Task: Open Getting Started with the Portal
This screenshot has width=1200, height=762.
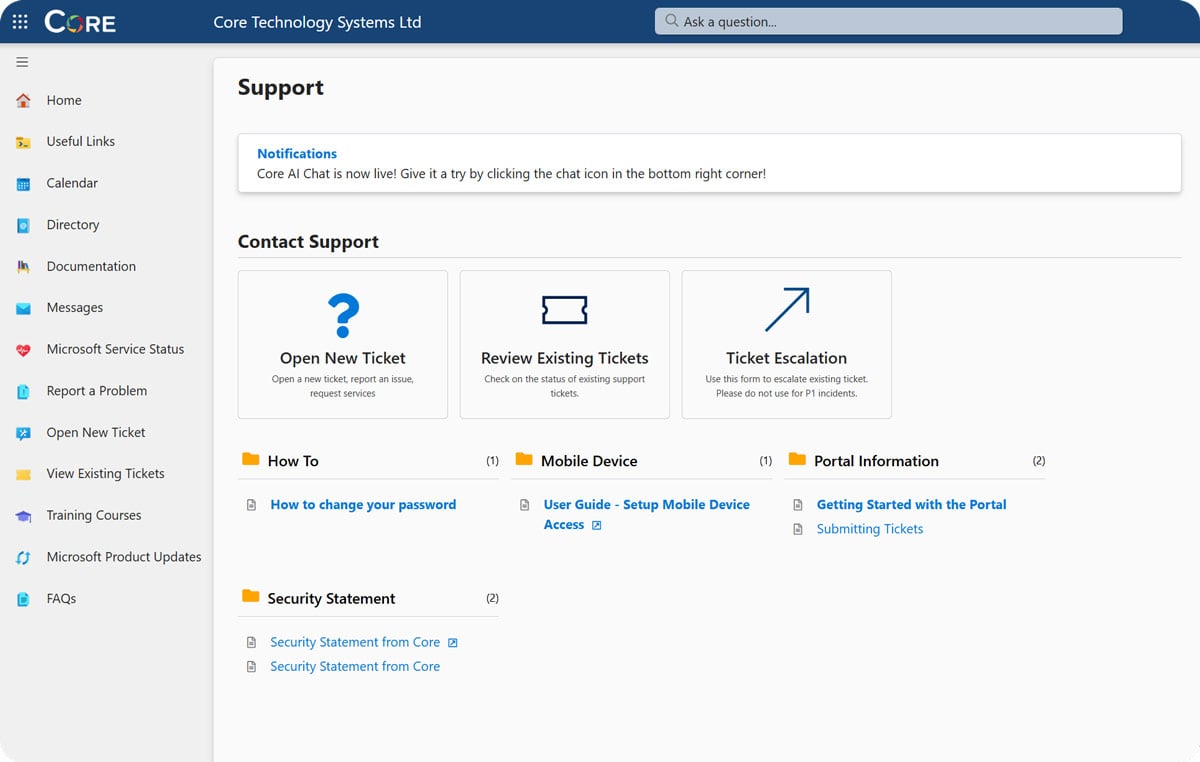Action: pos(910,504)
